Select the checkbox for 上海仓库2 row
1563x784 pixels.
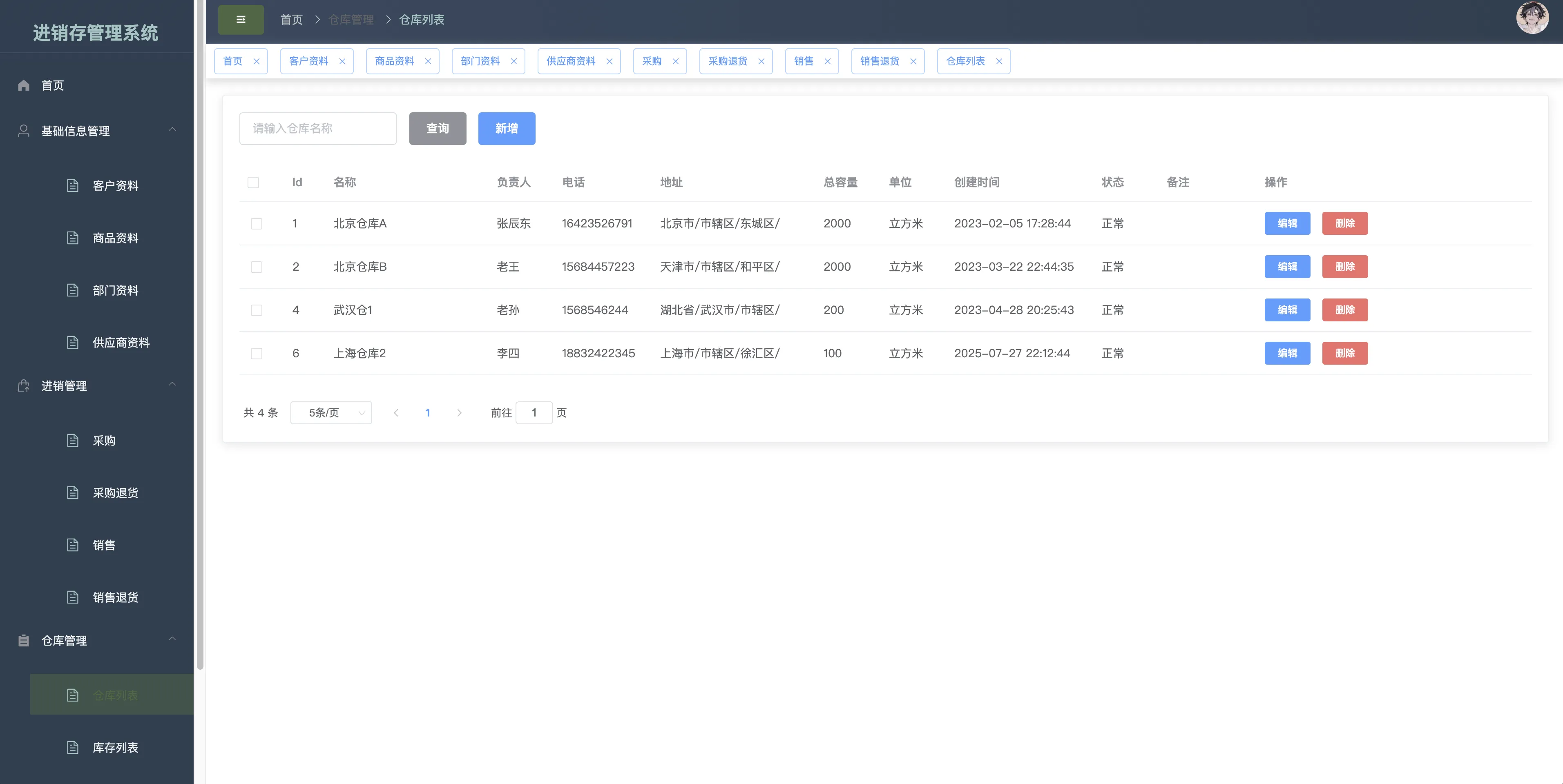(x=257, y=354)
